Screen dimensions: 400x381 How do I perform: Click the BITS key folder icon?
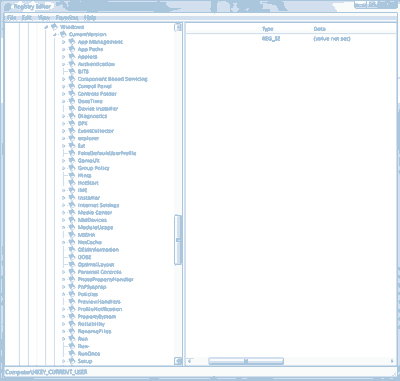[x=72, y=71]
